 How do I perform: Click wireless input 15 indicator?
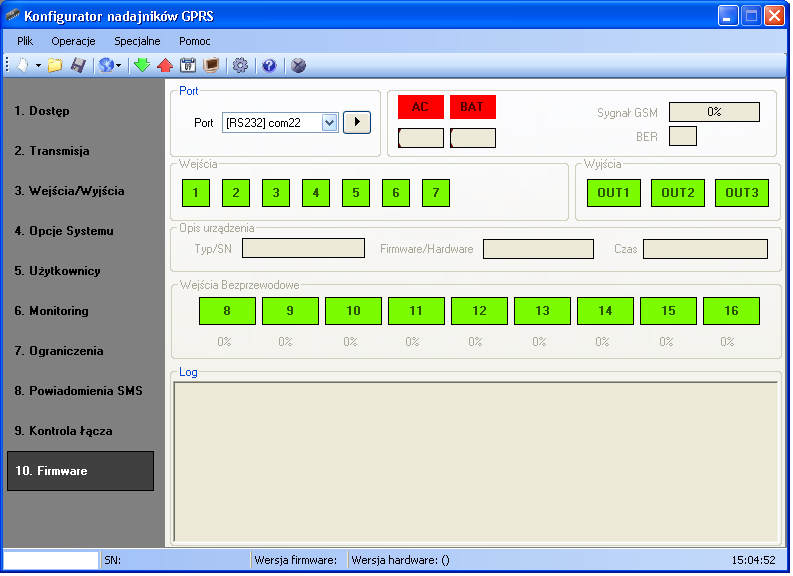[668, 311]
